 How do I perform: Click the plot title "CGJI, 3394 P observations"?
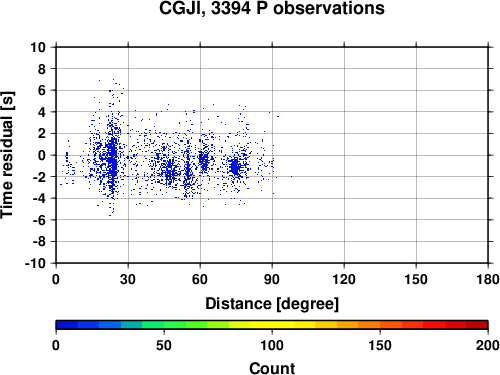click(272, 8)
